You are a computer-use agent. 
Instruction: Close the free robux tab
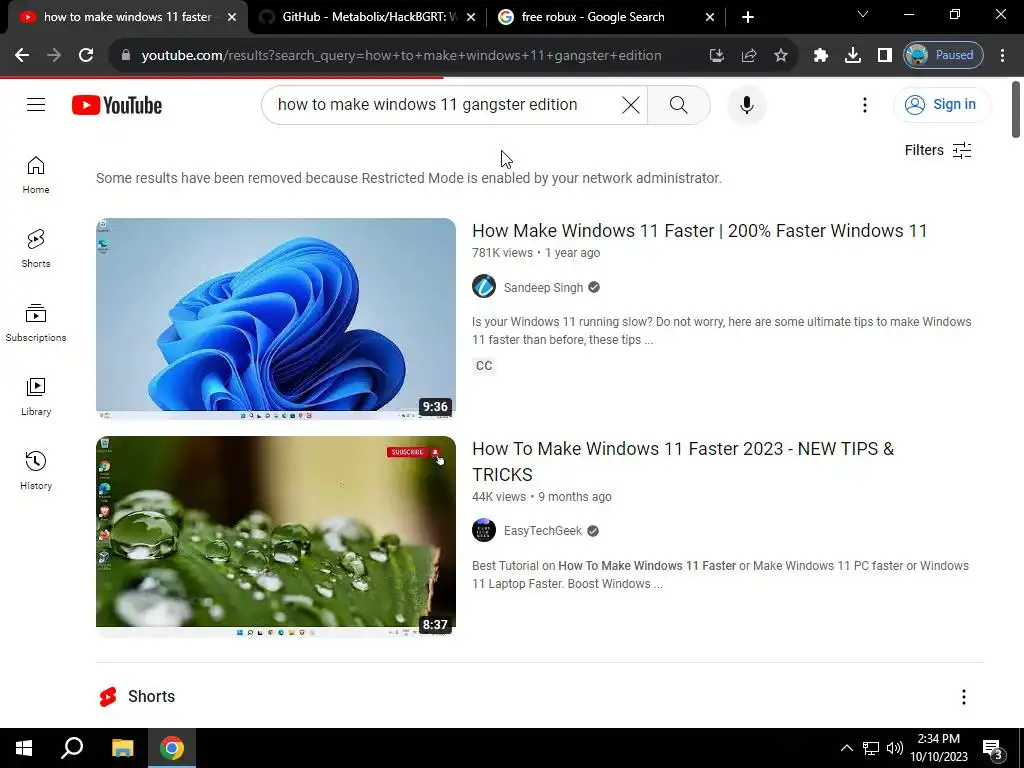[710, 17]
